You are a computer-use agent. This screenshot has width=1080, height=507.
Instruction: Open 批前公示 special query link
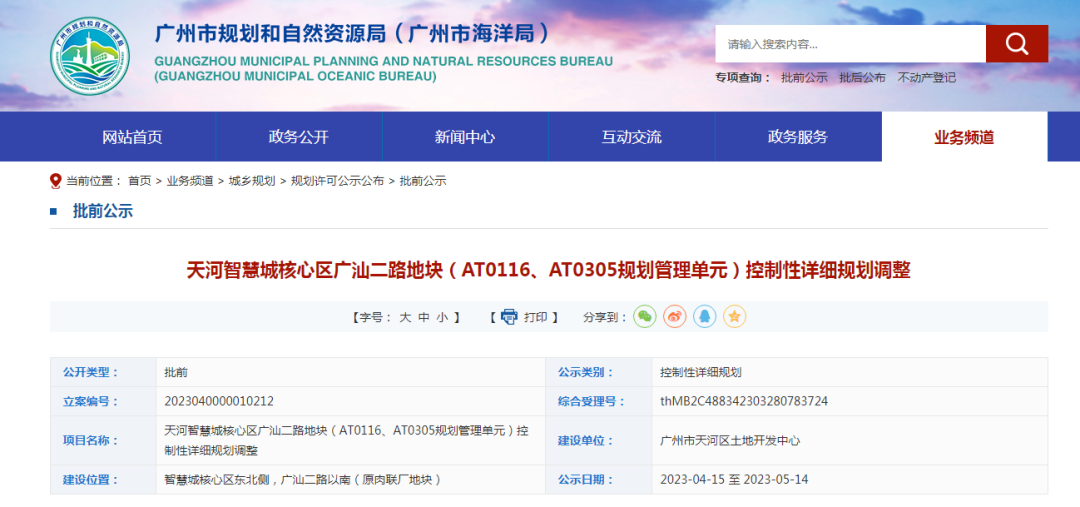[x=804, y=78]
